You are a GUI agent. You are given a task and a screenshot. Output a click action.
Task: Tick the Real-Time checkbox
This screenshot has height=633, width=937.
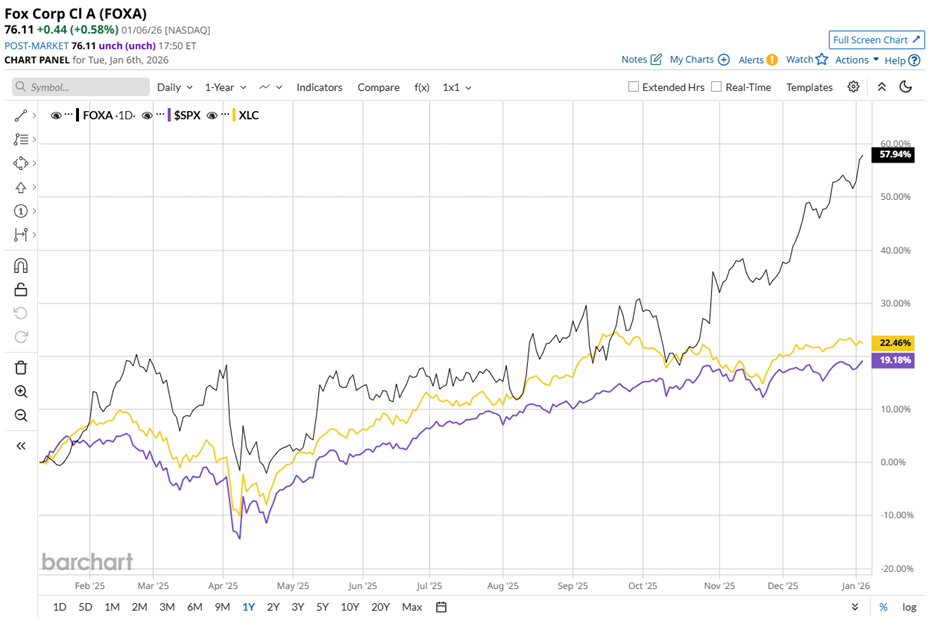(716, 87)
